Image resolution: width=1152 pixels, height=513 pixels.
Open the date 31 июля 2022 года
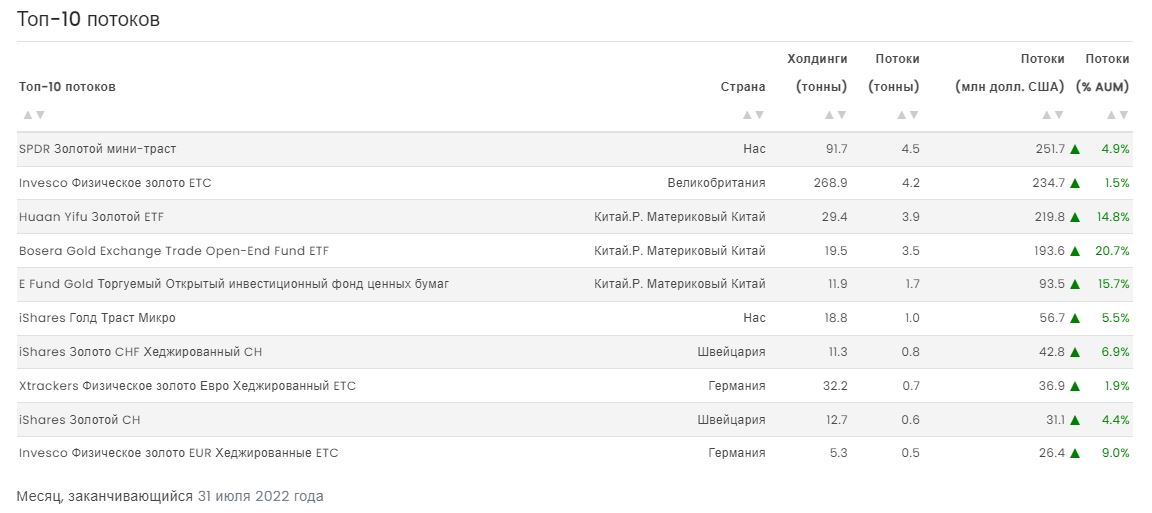pyautogui.click(x=260, y=496)
